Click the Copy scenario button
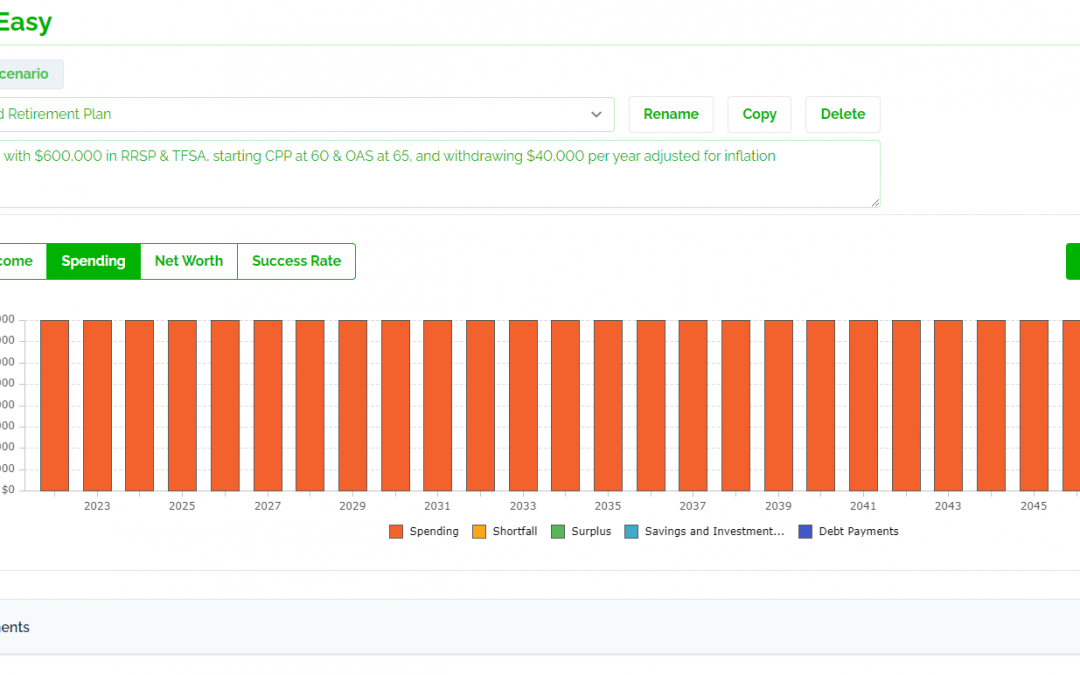This screenshot has height=675, width=1080. coord(759,114)
